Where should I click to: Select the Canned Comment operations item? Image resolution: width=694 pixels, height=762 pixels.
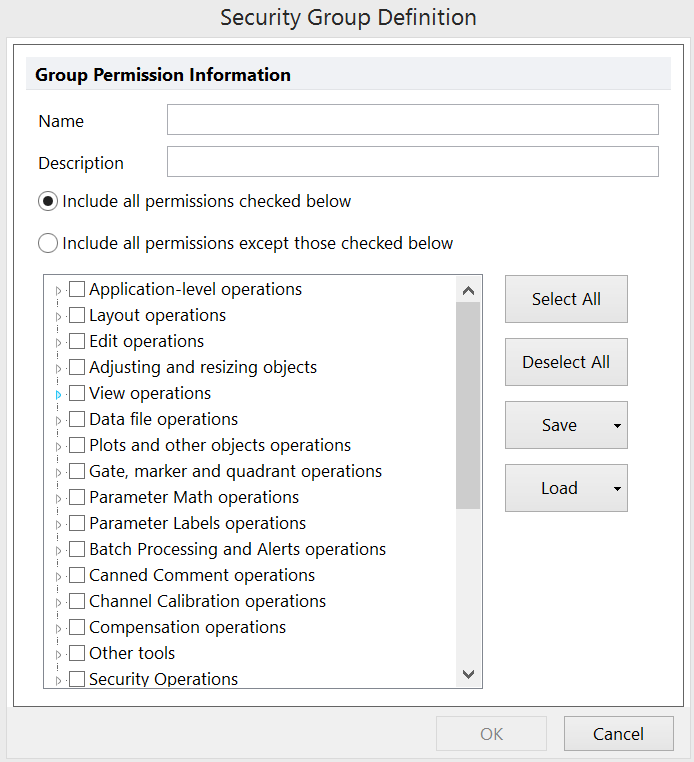pos(202,576)
